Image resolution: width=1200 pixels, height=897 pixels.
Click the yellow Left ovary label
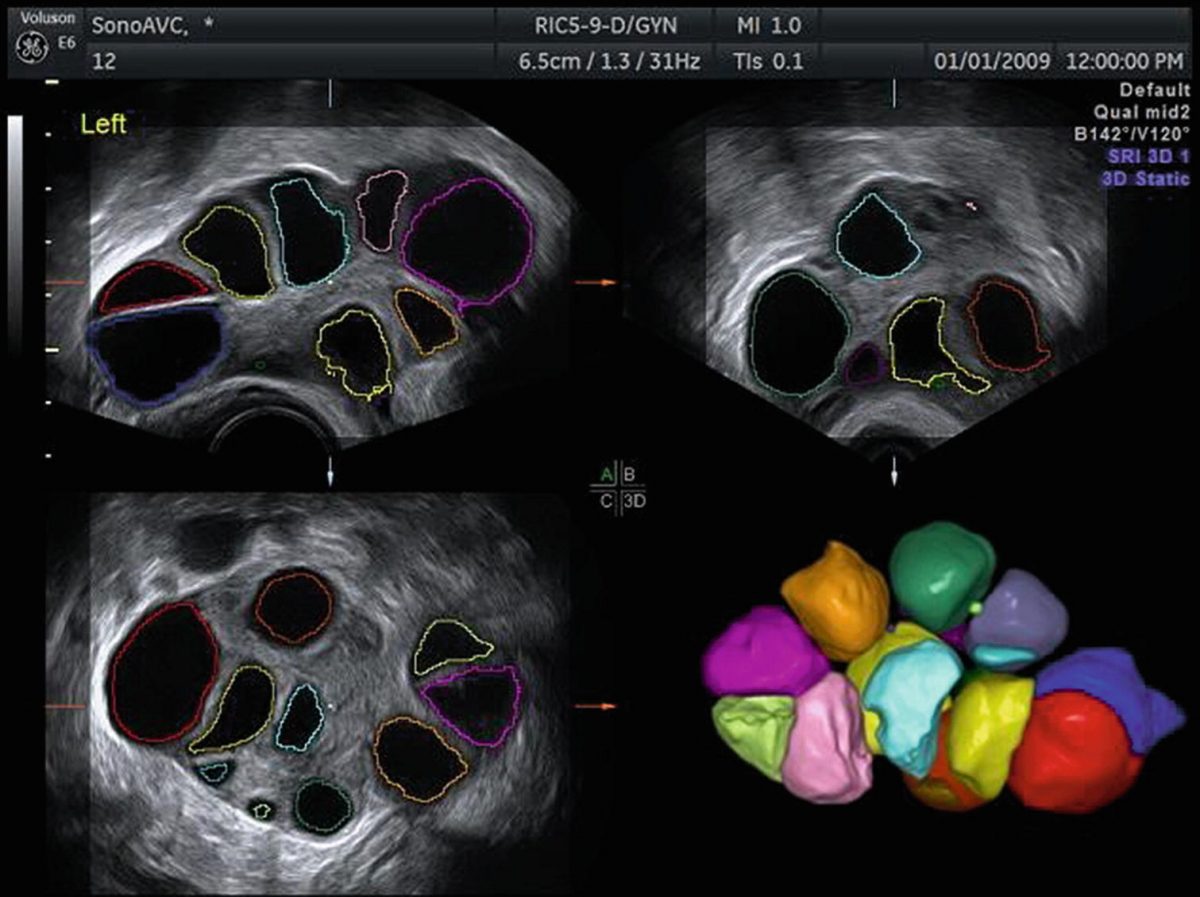(x=103, y=126)
